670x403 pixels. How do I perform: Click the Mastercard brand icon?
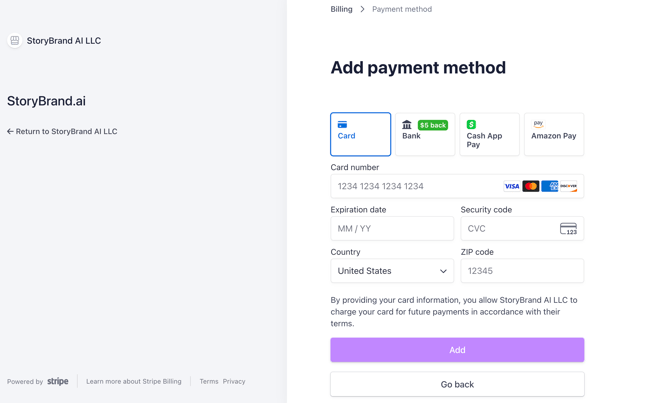531,186
